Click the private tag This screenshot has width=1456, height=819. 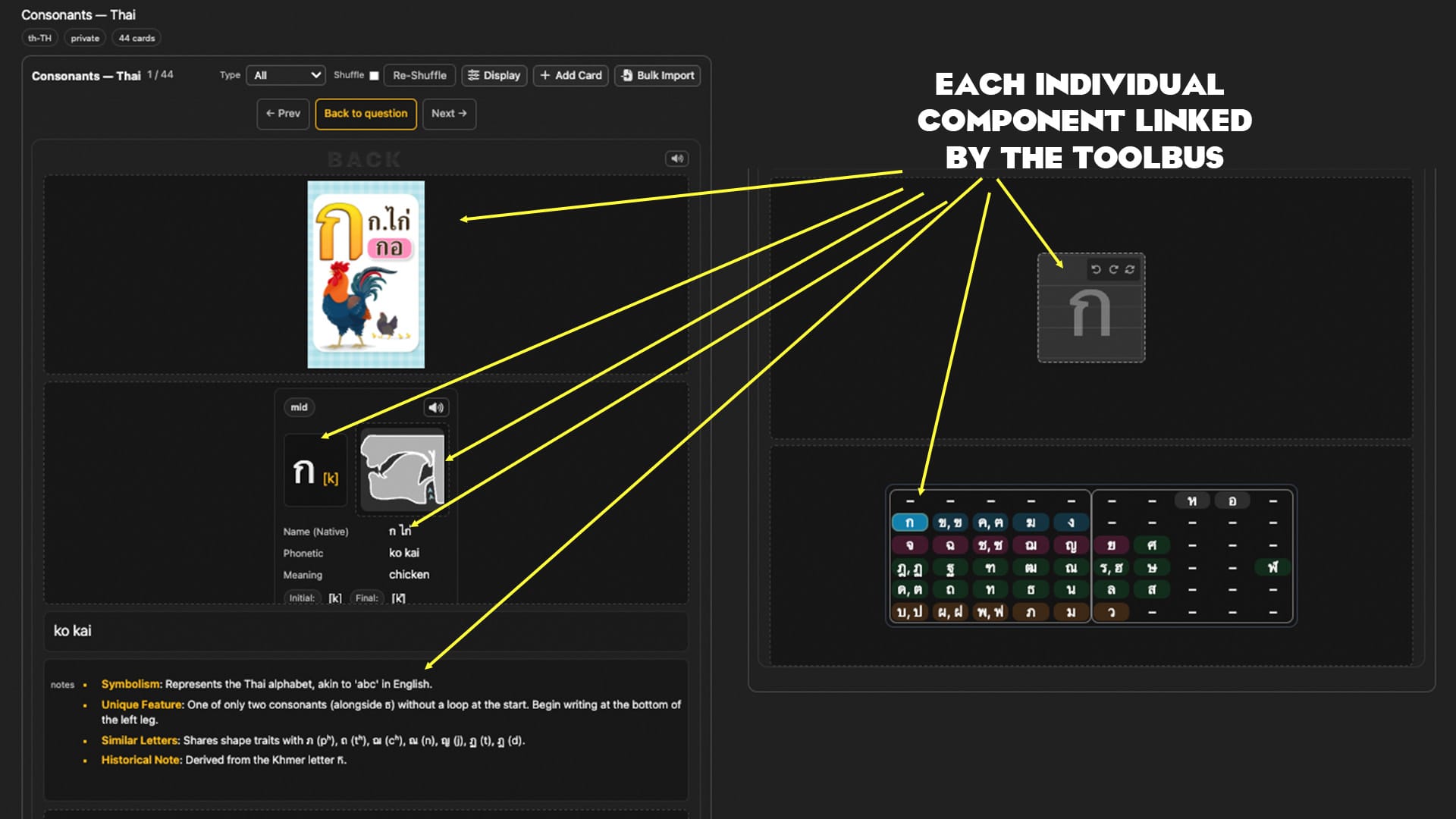point(85,38)
